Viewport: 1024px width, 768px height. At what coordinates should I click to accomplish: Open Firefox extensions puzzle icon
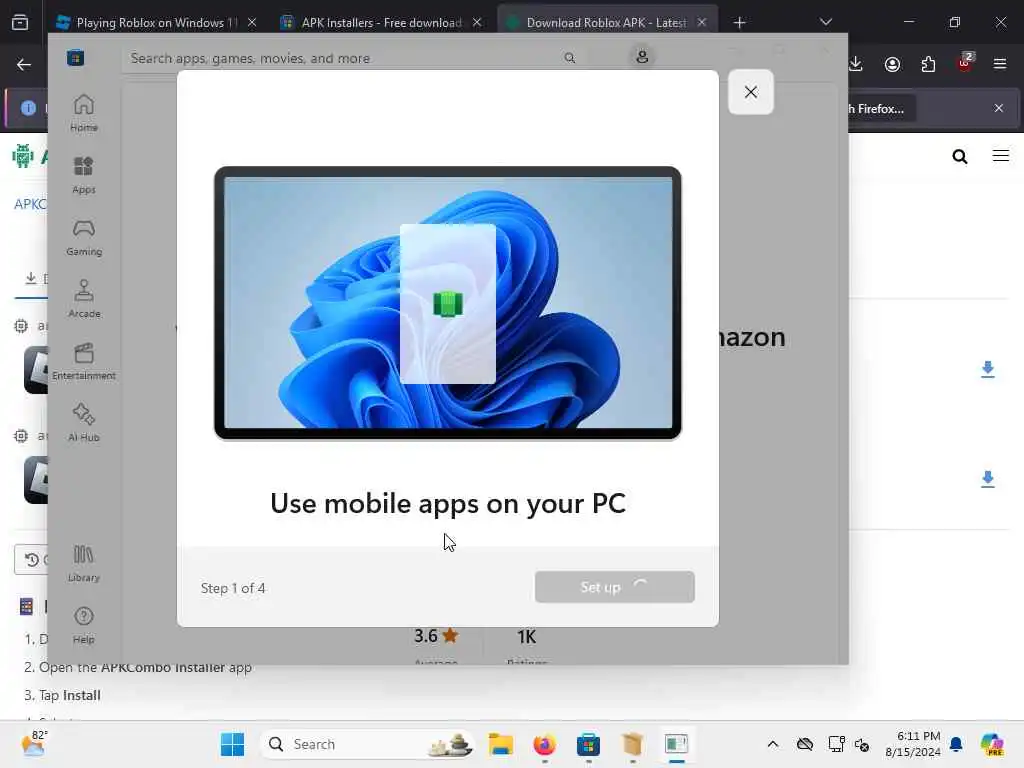(928, 64)
